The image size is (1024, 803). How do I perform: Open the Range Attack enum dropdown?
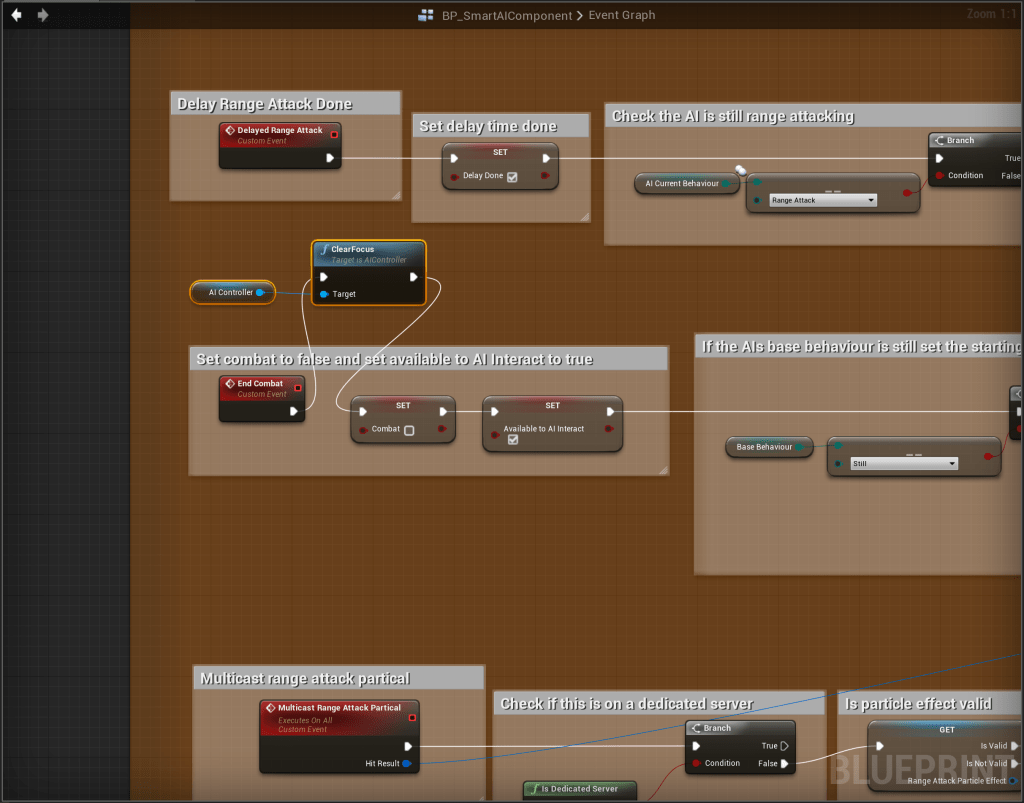[x=823, y=200]
